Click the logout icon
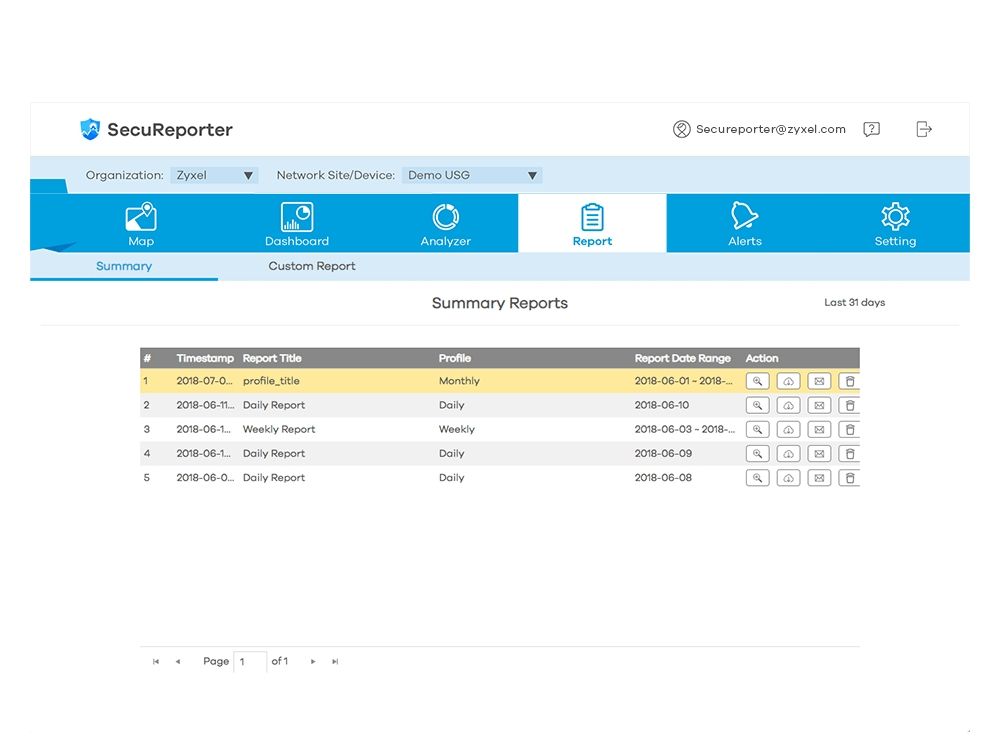 click(x=923, y=129)
